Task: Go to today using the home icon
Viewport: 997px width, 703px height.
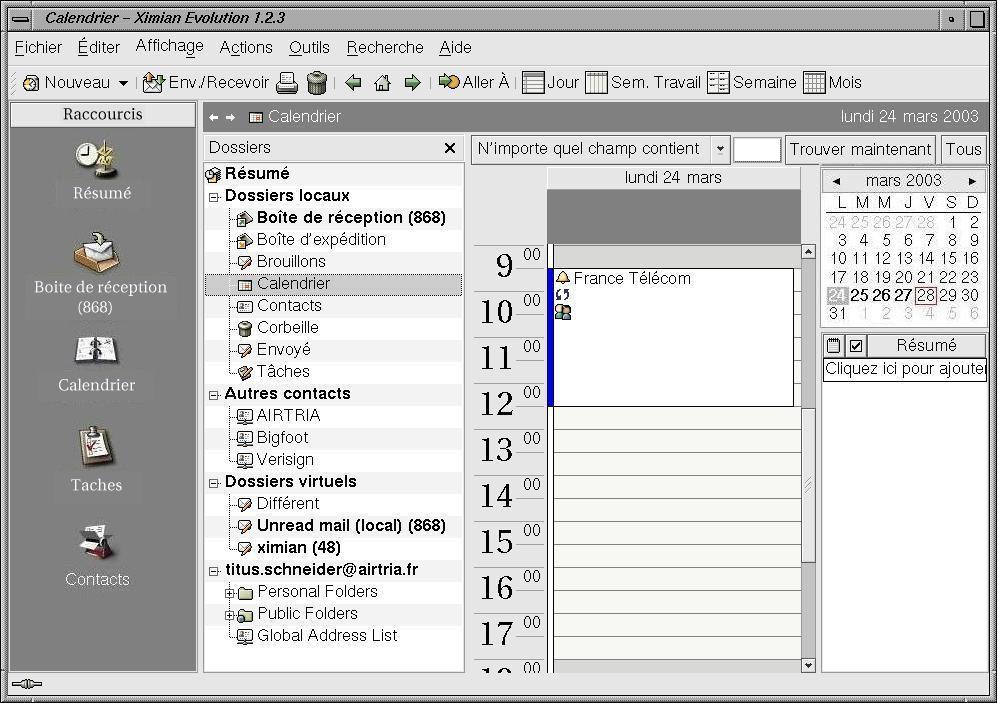Action: pos(383,83)
